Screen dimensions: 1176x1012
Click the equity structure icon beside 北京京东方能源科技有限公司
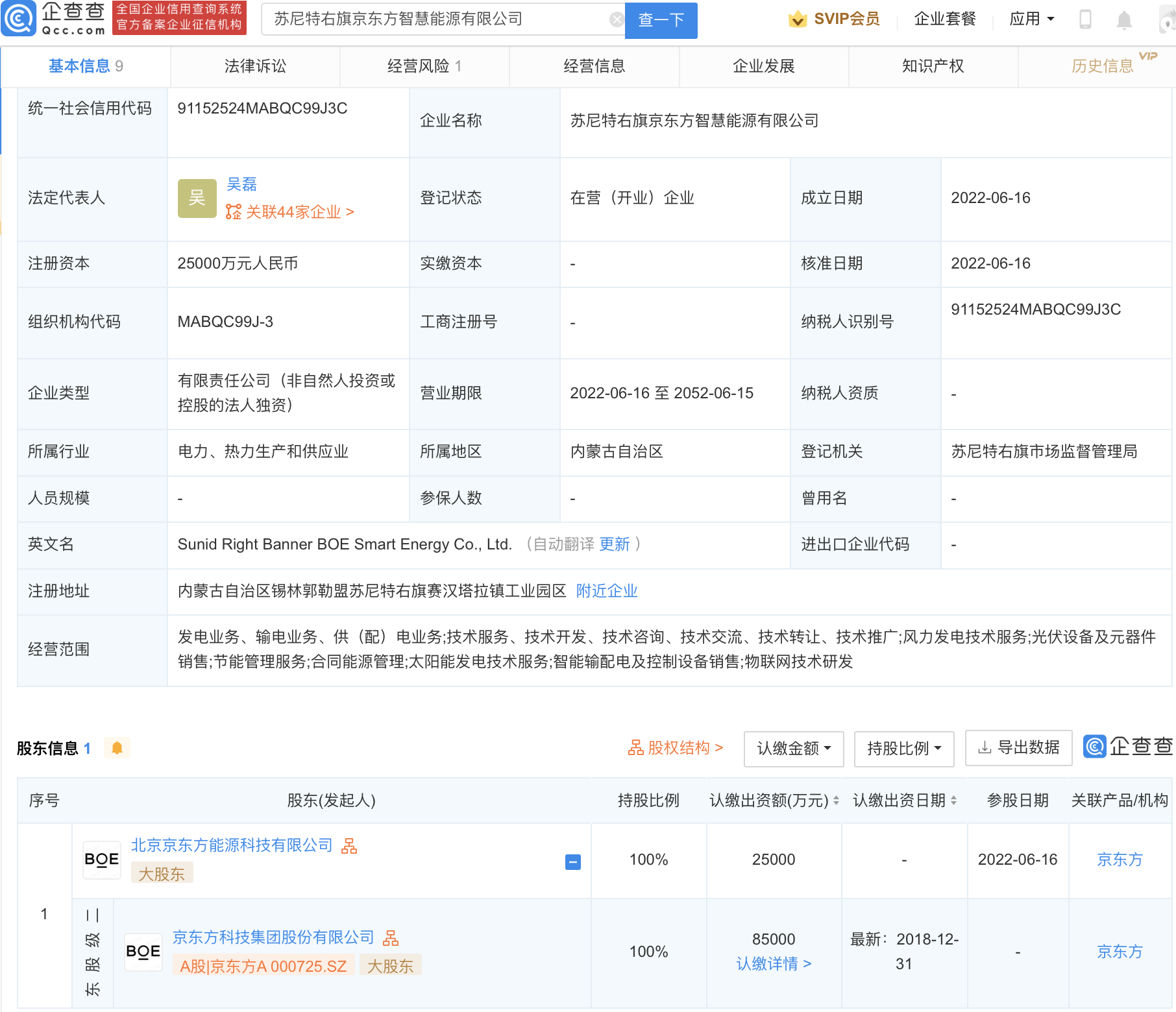coord(349,846)
